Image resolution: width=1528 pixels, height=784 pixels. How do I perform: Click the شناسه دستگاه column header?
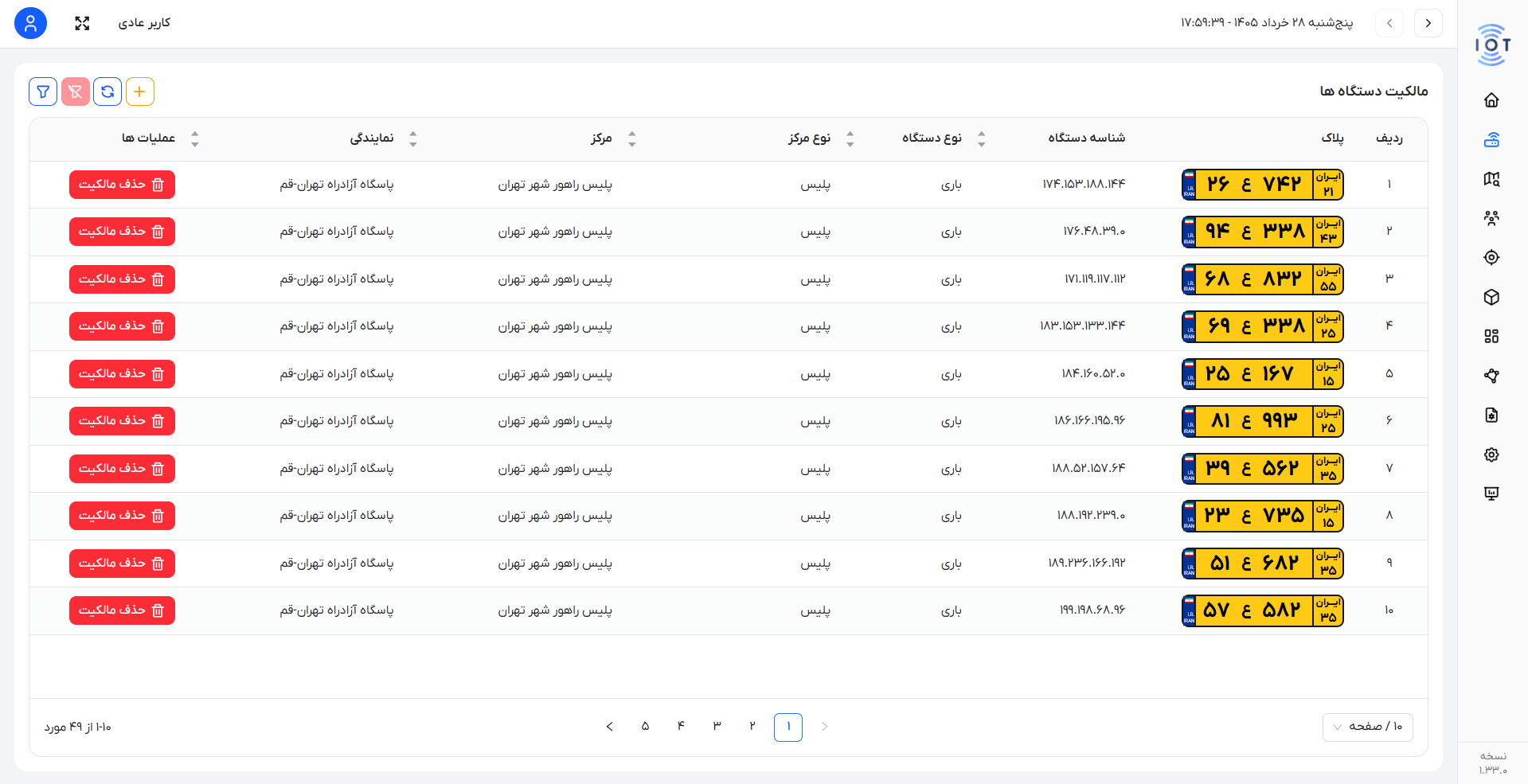pyautogui.click(x=1086, y=138)
